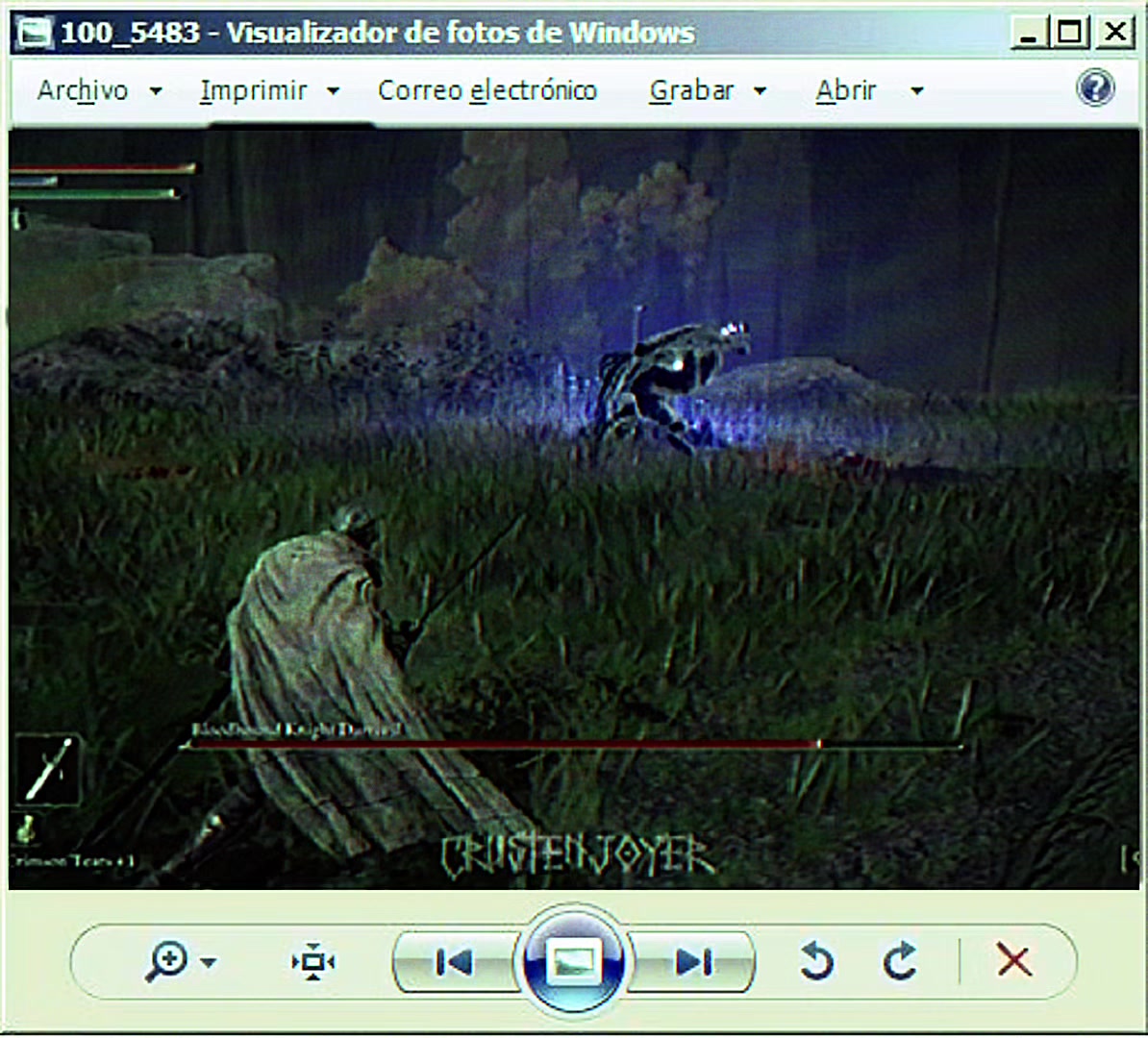
Task: Expand the Grabar dropdown arrow
Action: pyautogui.click(x=760, y=91)
